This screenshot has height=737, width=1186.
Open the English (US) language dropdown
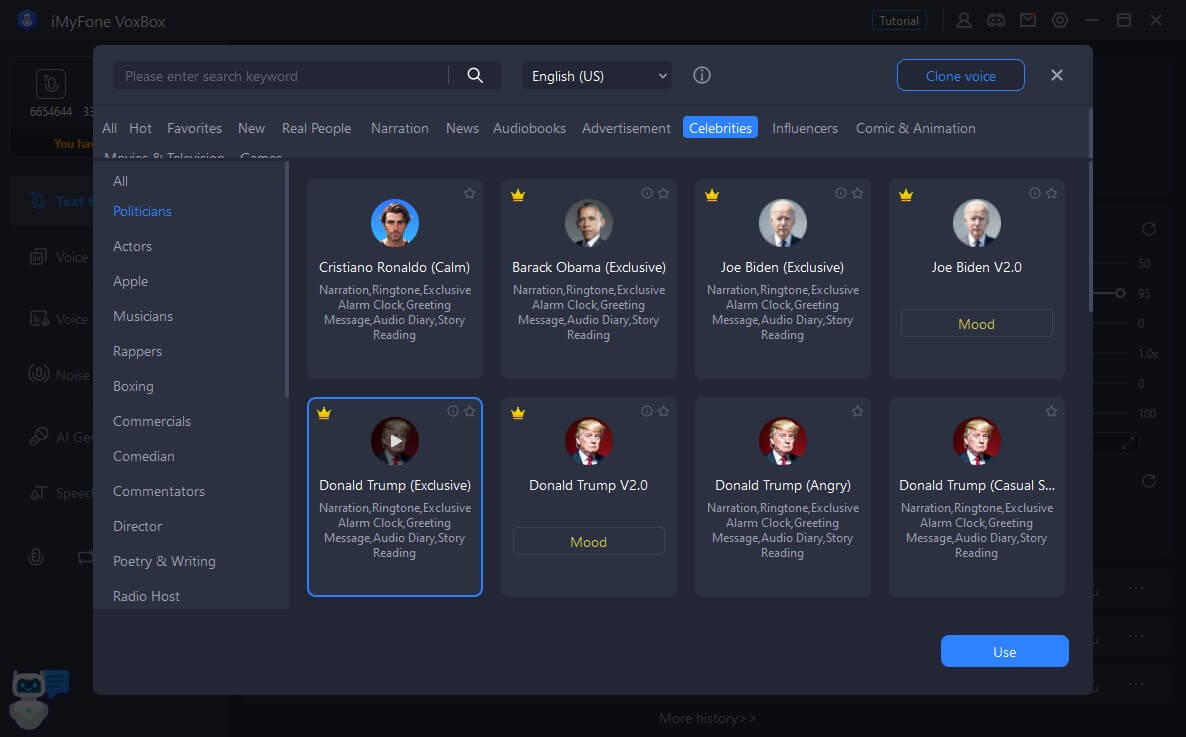tap(597, 76)
